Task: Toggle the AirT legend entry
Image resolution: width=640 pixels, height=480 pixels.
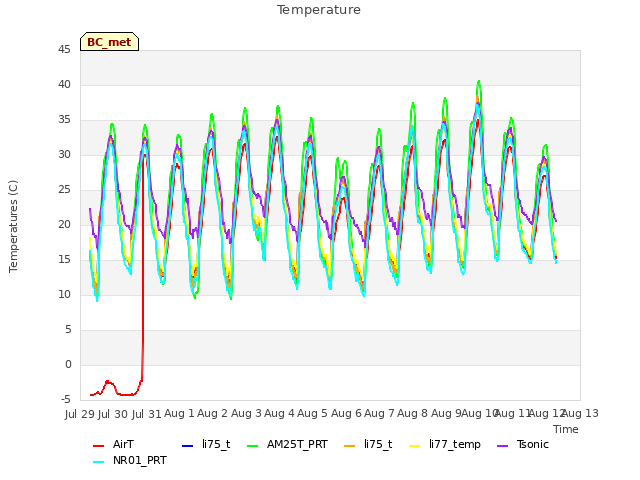Action: pos(113,444)
